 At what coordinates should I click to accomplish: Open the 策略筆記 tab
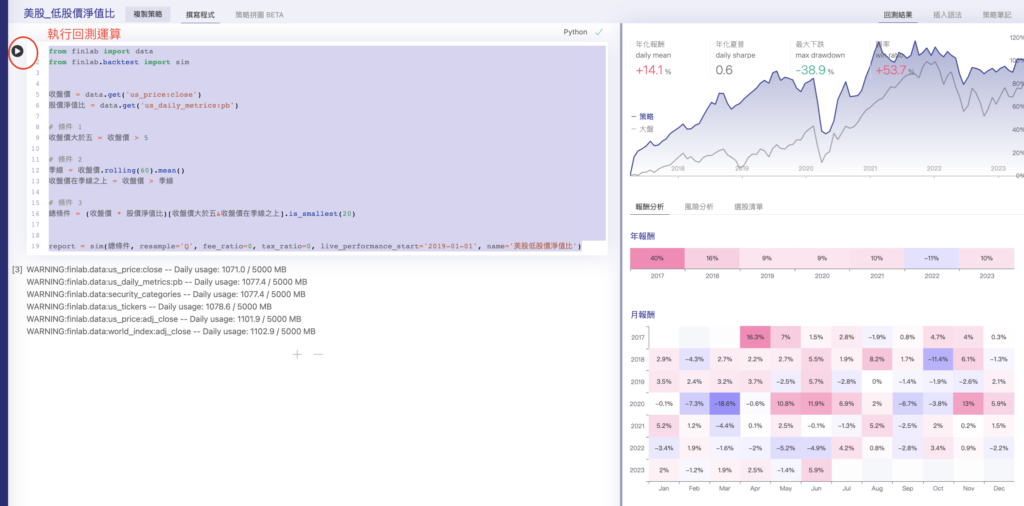point(998,14)
